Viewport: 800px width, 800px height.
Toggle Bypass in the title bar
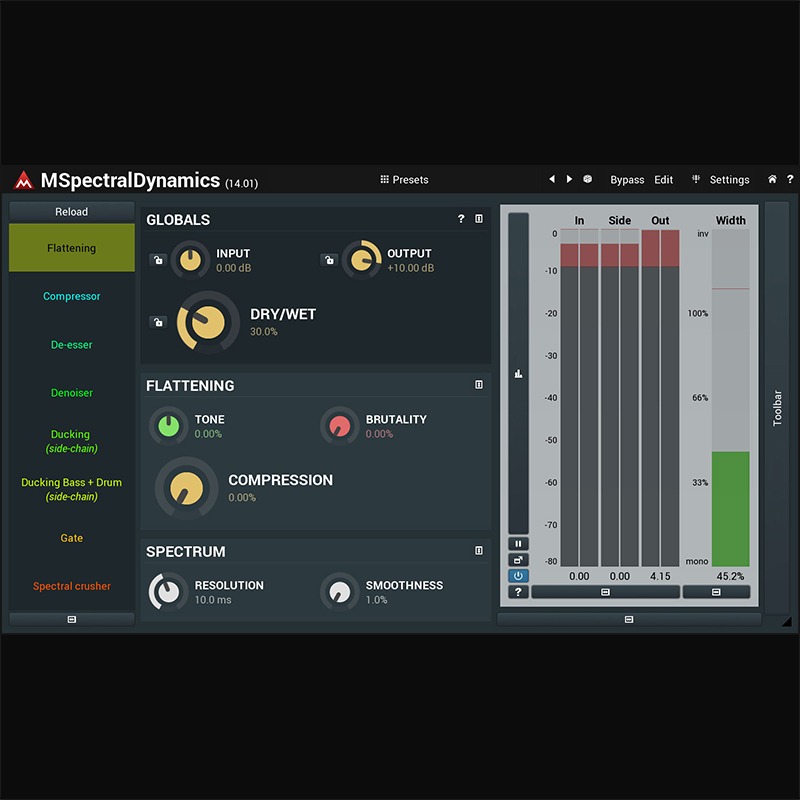(627, 180)
